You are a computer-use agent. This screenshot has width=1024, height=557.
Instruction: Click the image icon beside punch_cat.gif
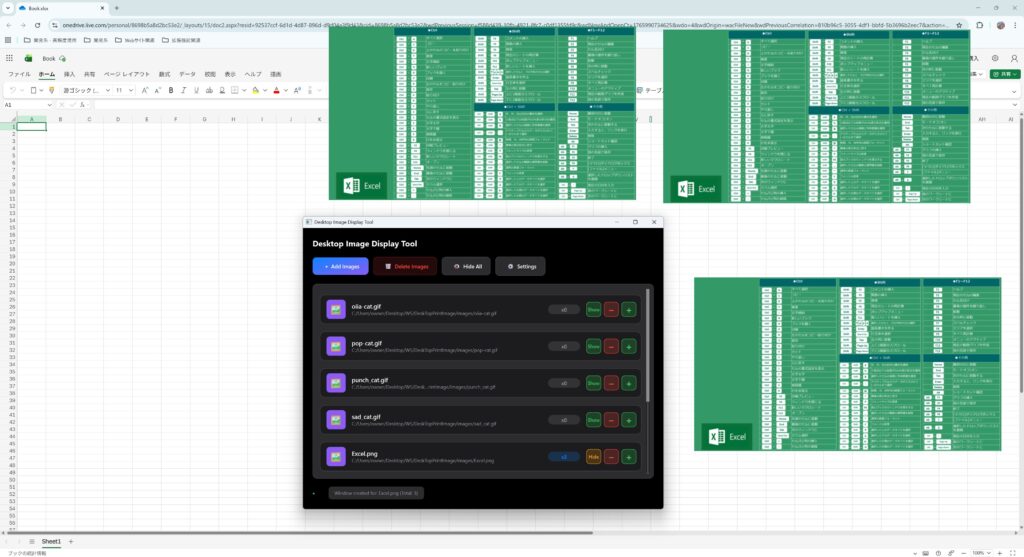335,383
